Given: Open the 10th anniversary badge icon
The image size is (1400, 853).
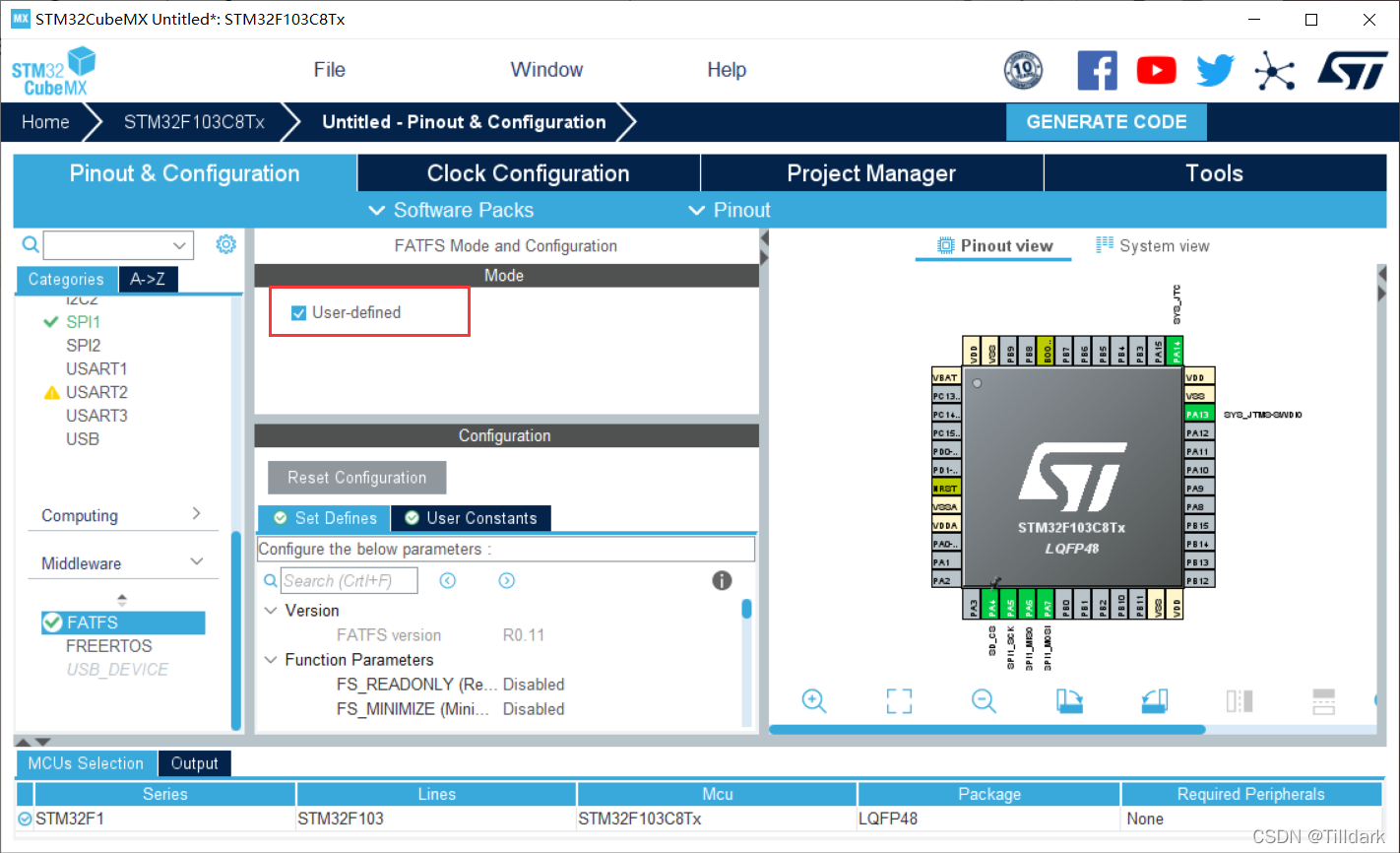Looking at the screenshot, I should (x=1023, y=70).
